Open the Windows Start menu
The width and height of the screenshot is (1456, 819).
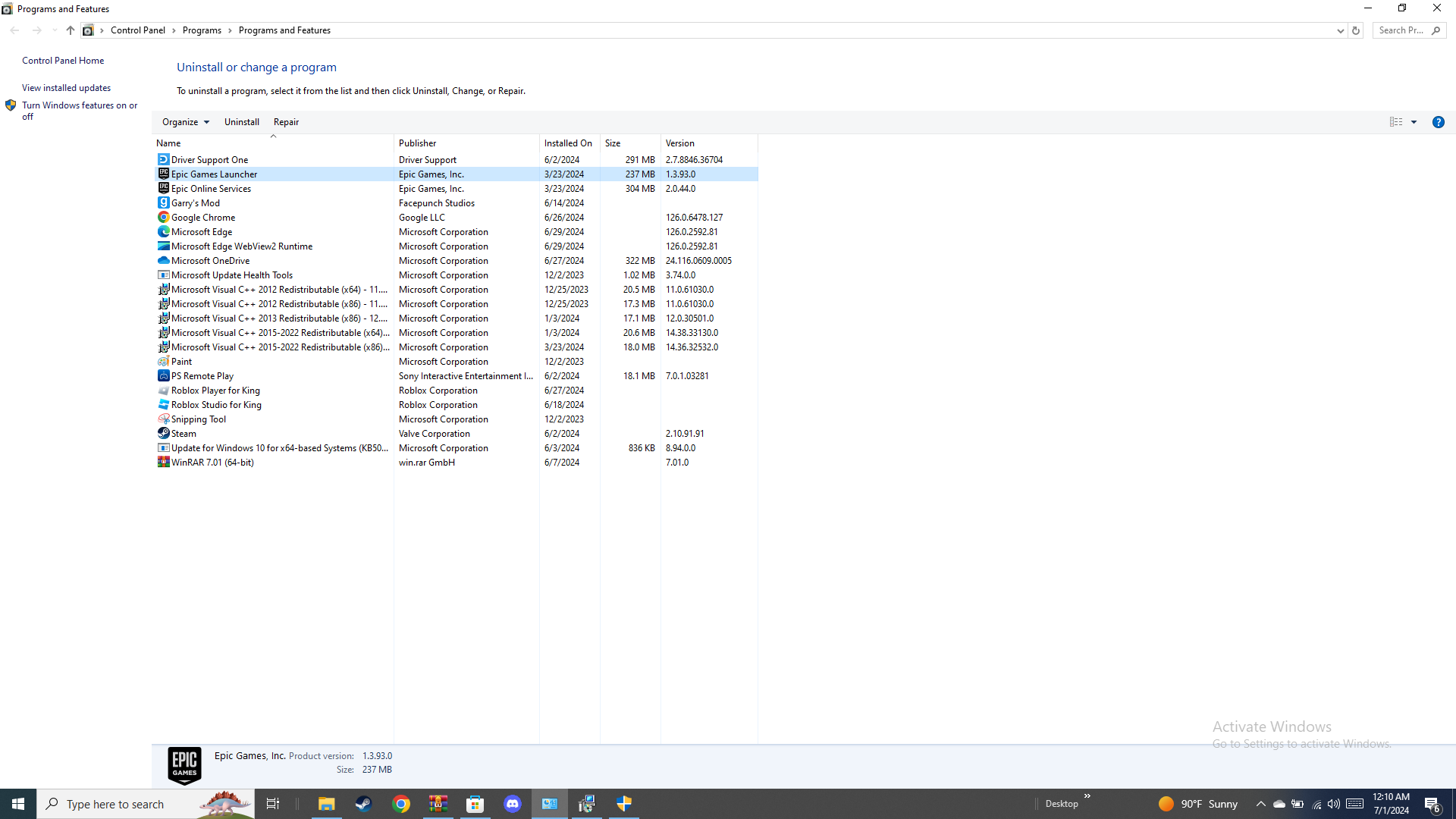tap(18, 804)
